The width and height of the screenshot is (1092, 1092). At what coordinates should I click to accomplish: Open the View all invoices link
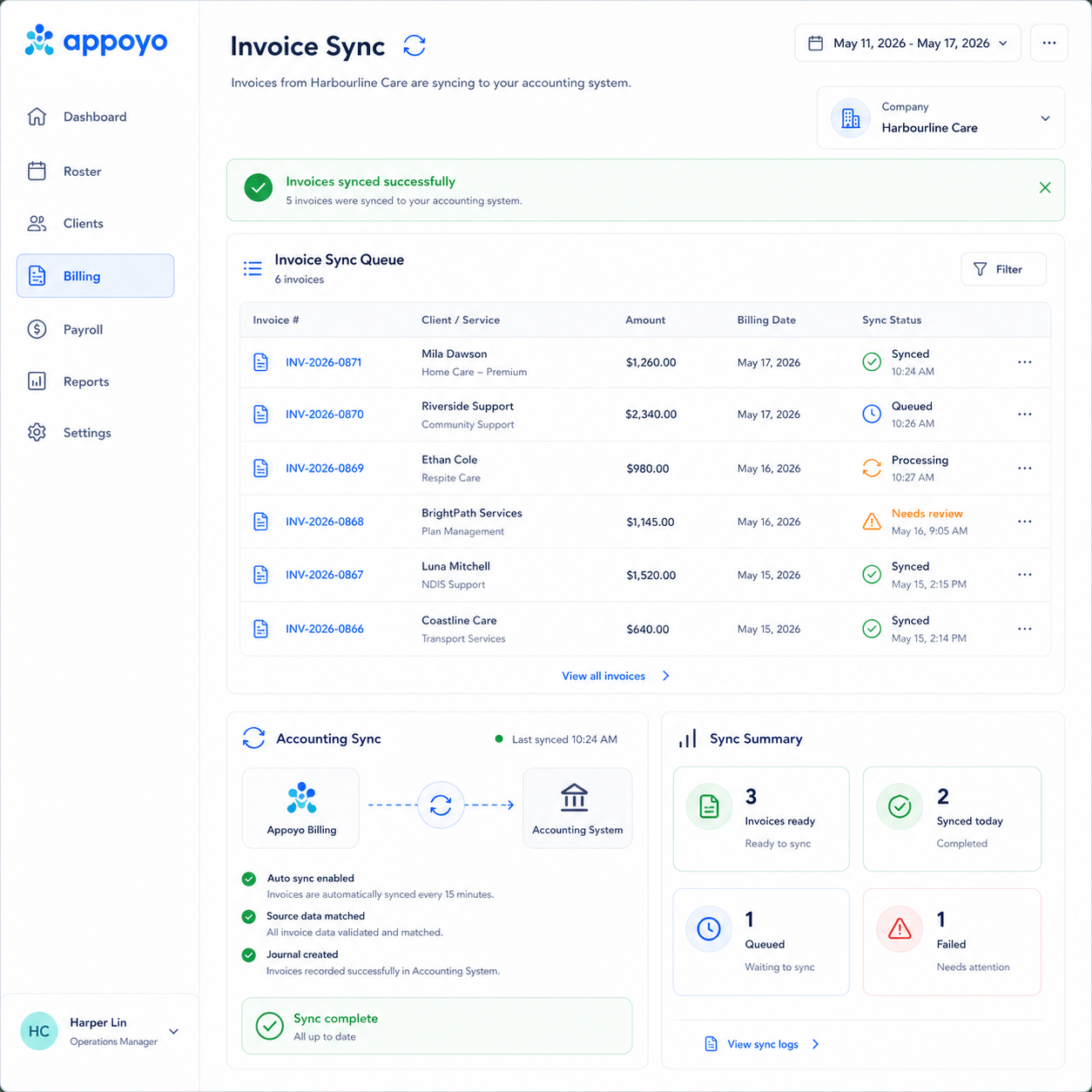pos(615,676)
